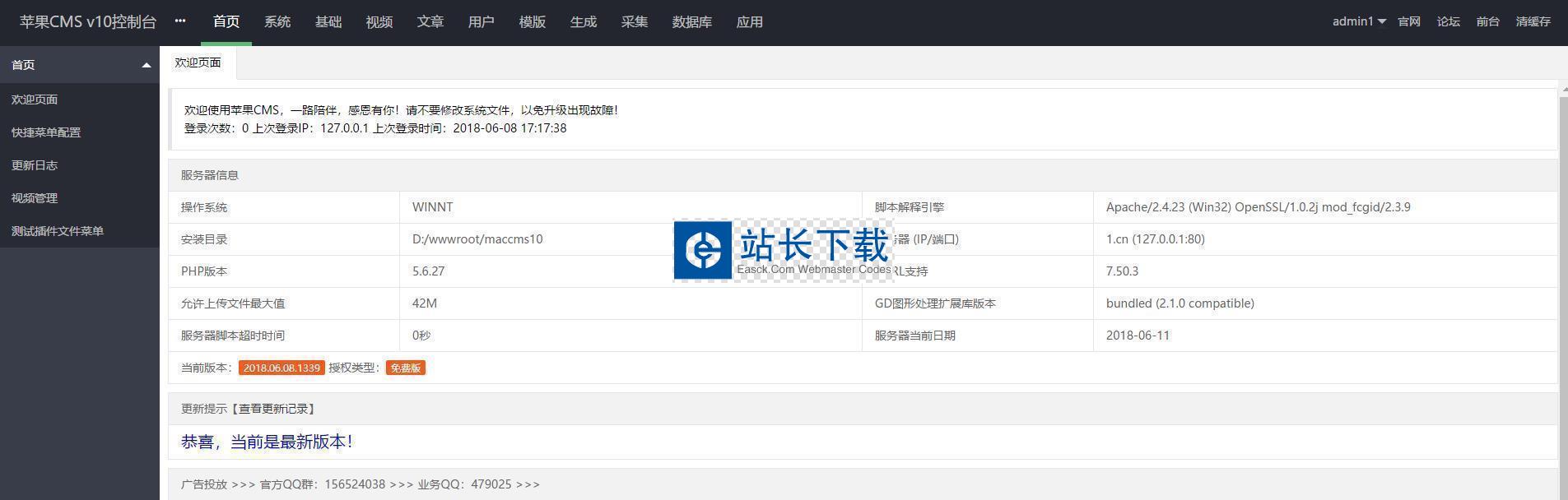Collapse the 首页 sidebar section arrow

pyautogui.click(x=147, y=65)
